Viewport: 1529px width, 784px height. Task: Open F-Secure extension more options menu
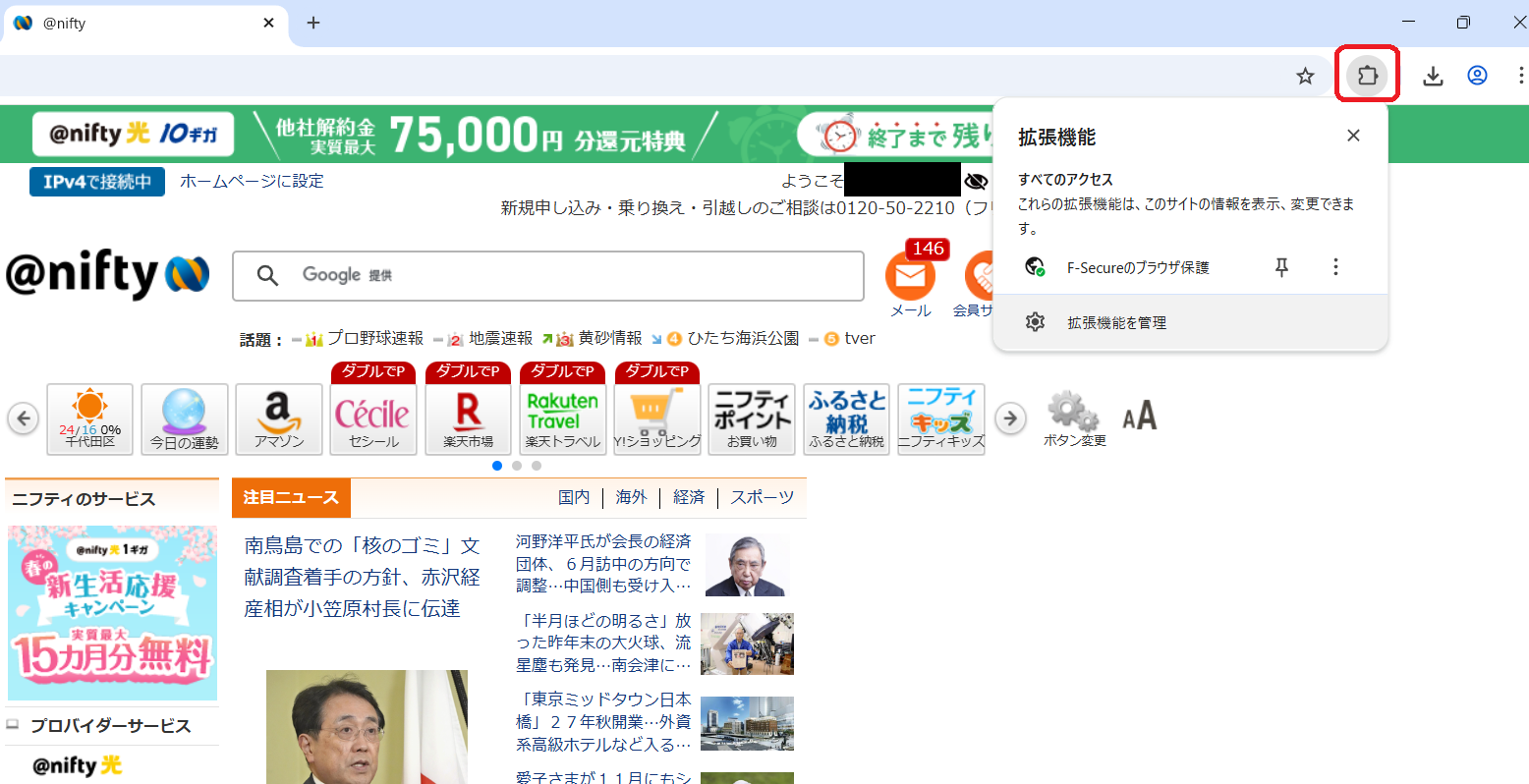[1335, 267]
